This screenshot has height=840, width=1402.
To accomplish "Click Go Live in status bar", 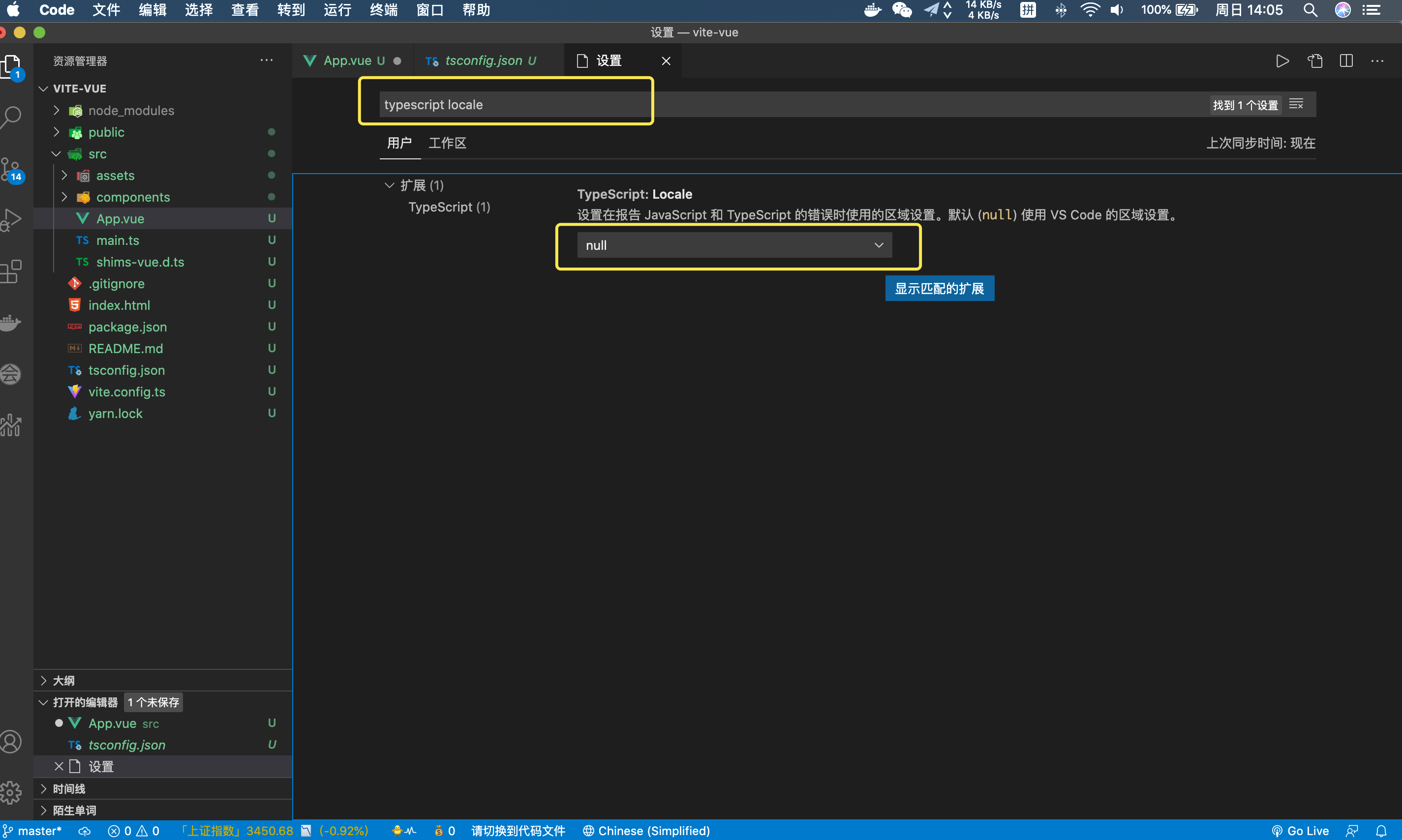I will (1300, 831).
